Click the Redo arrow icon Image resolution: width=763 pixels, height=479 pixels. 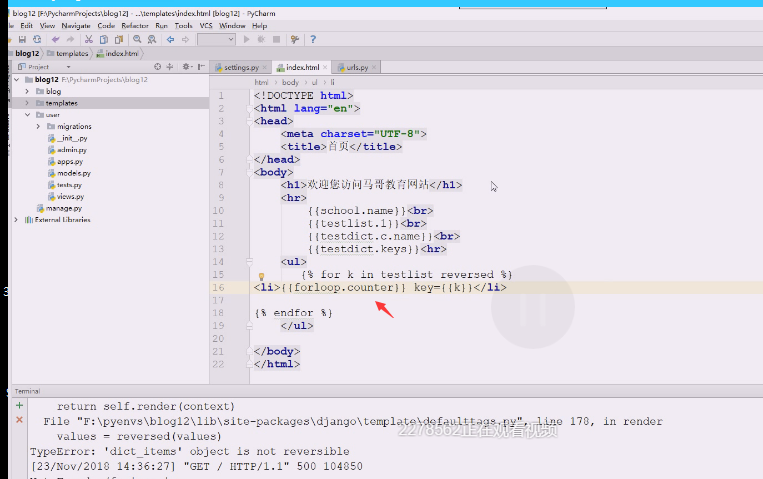[70, 39]
